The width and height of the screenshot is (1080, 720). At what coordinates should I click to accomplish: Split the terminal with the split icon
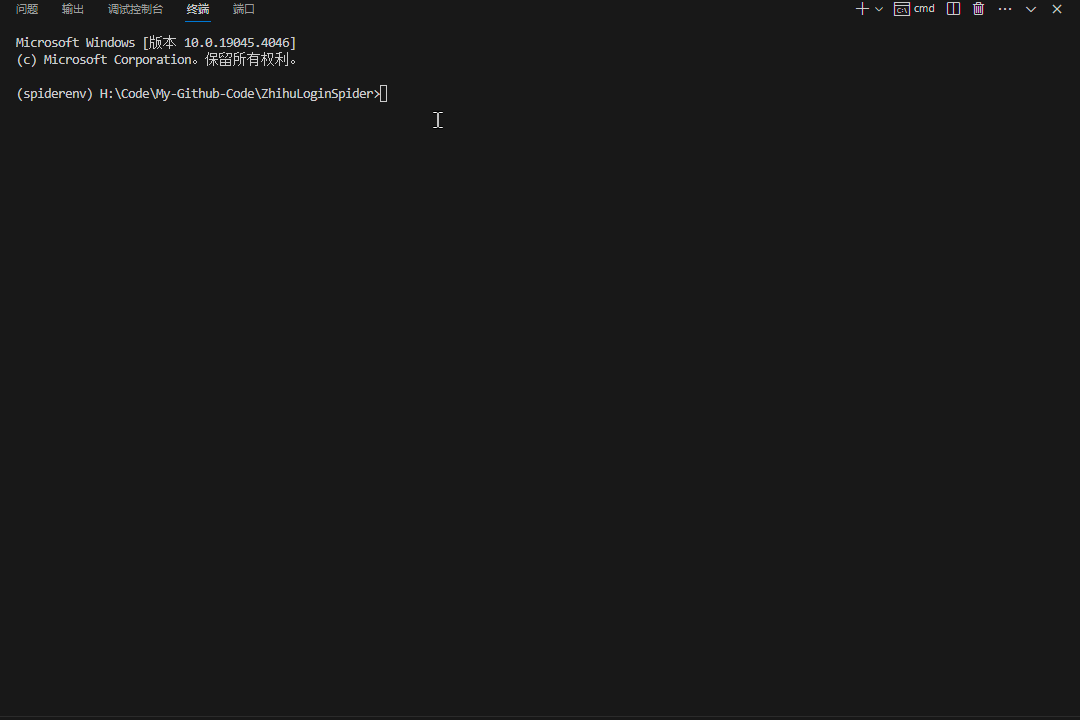(953, 9)
